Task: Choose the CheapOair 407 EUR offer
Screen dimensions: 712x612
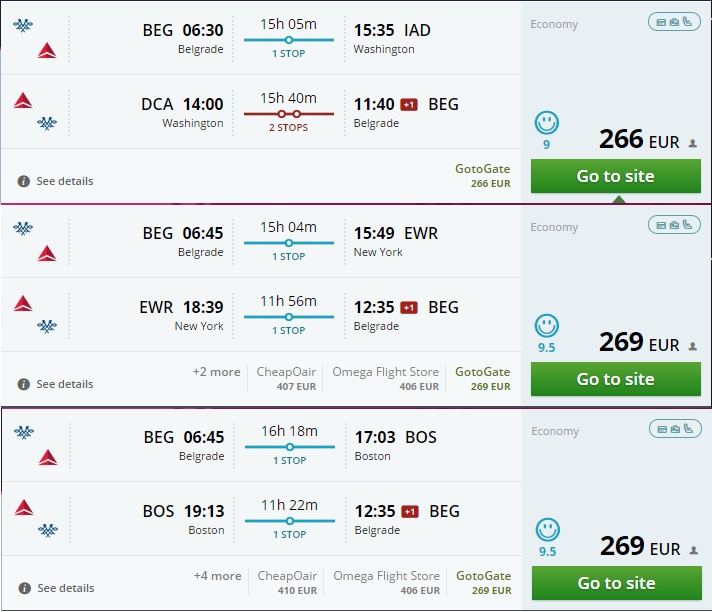Action: pyautogui.click(x=287, y=378)
